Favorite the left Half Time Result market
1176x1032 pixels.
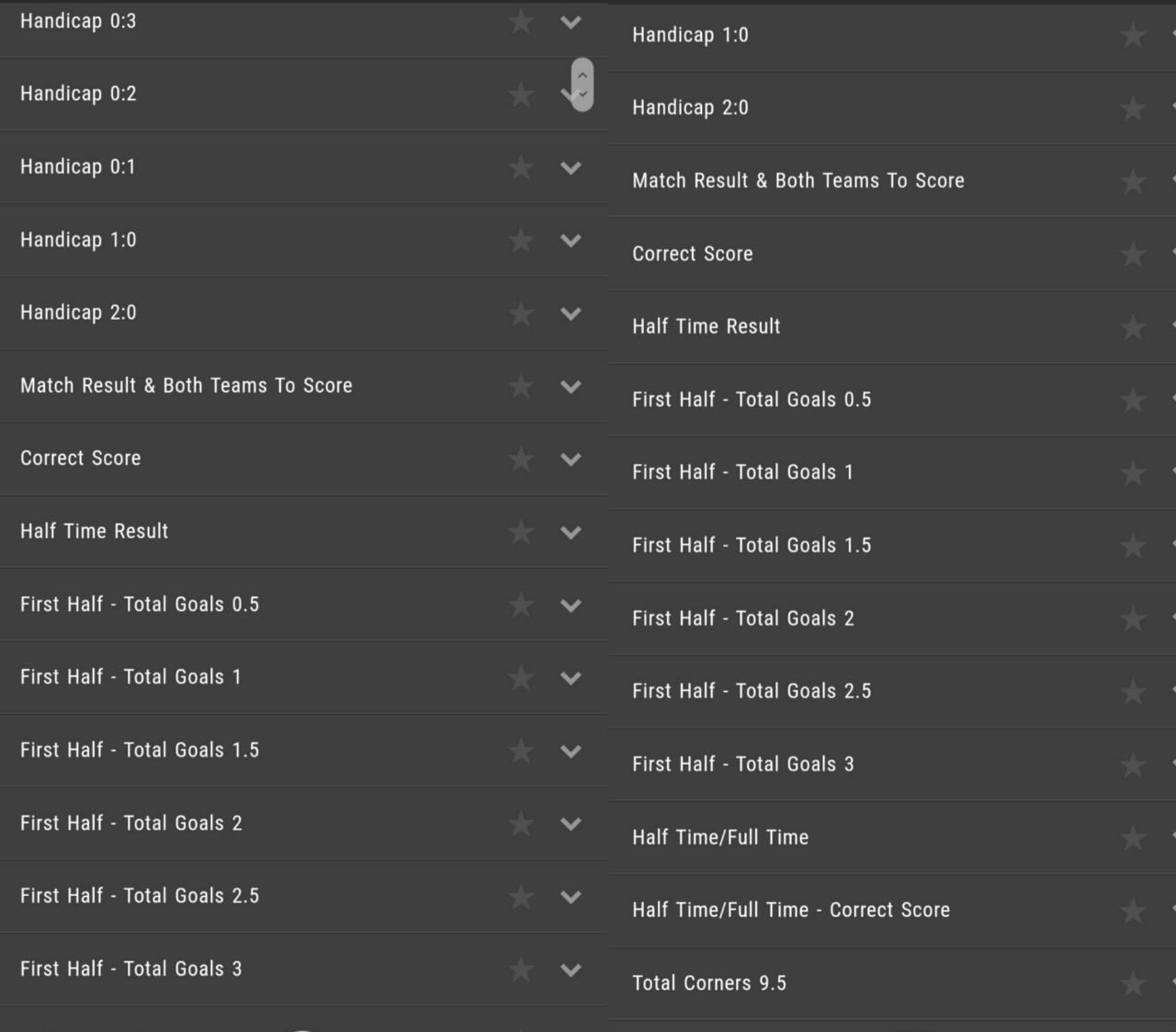coord(521,531)
